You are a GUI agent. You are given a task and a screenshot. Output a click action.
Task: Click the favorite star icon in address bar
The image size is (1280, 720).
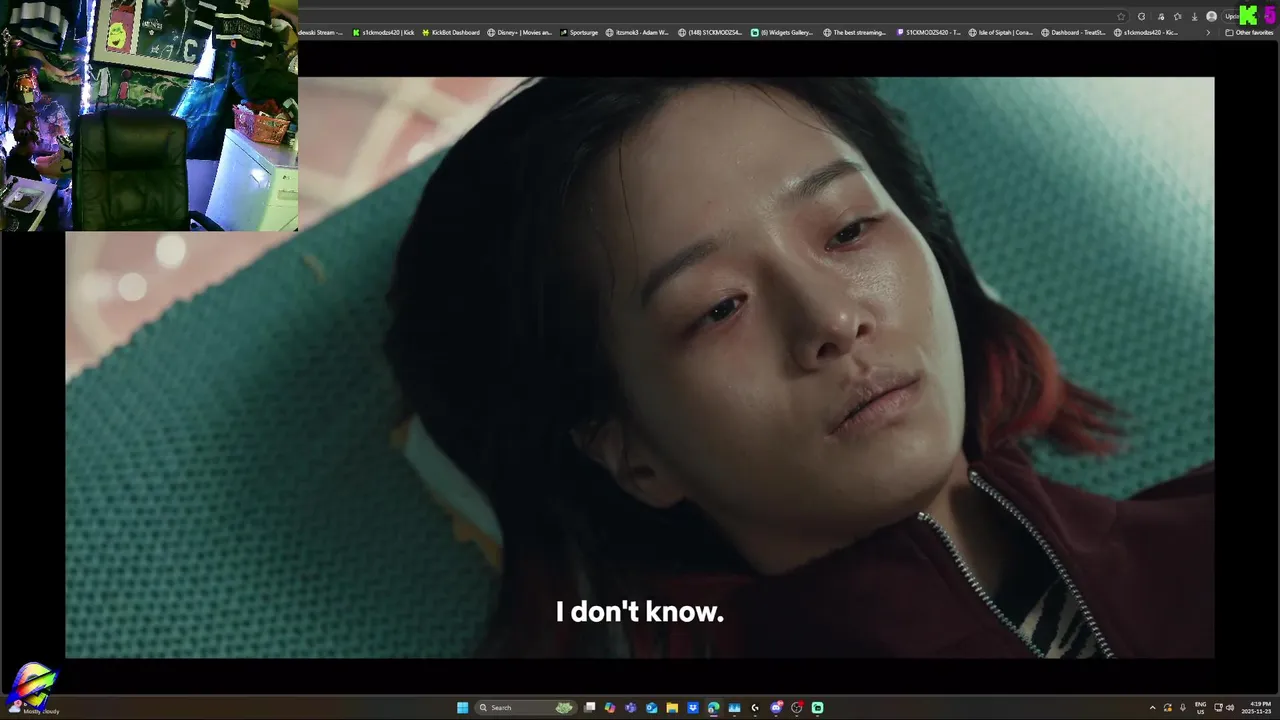click(x=1121, y=16)
